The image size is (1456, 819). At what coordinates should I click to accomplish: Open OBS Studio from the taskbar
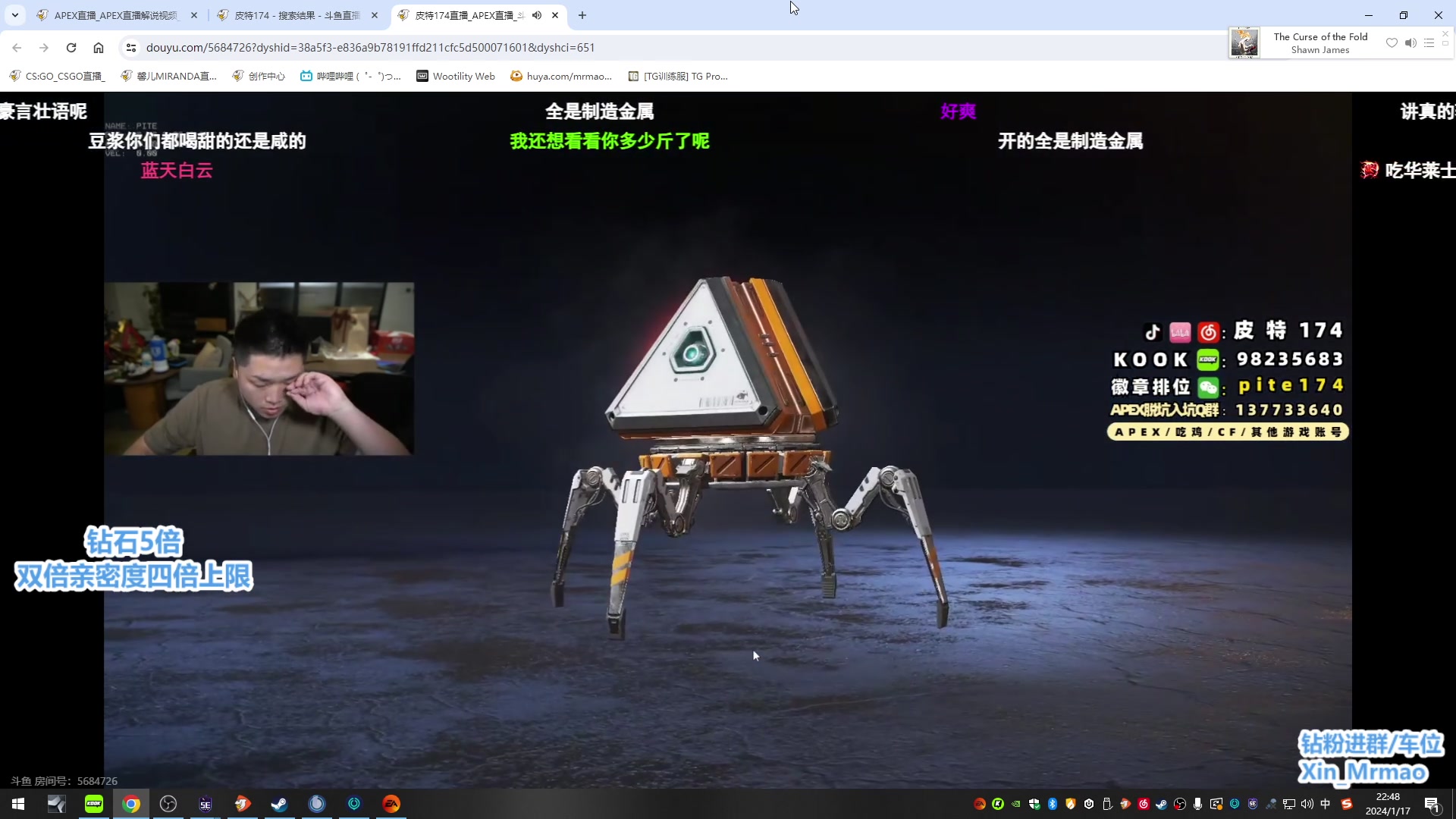[168, 804]
